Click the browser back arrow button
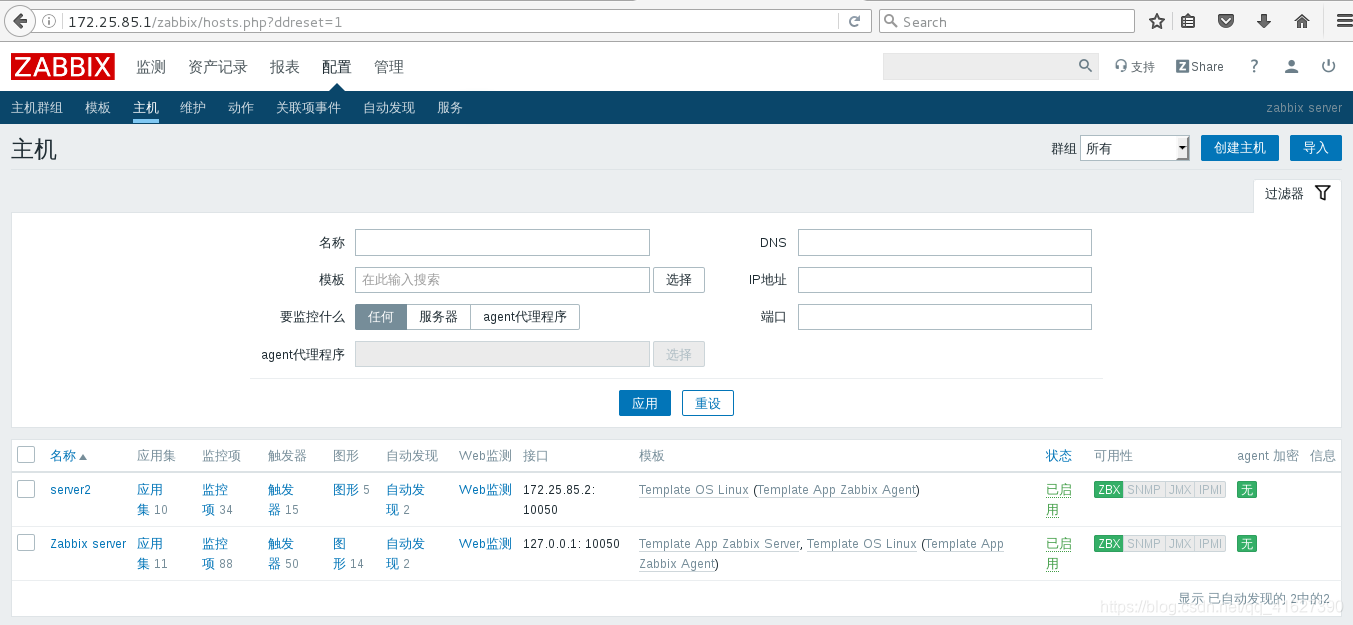This screenshot has width=1353, height=625. coord(20,21)
